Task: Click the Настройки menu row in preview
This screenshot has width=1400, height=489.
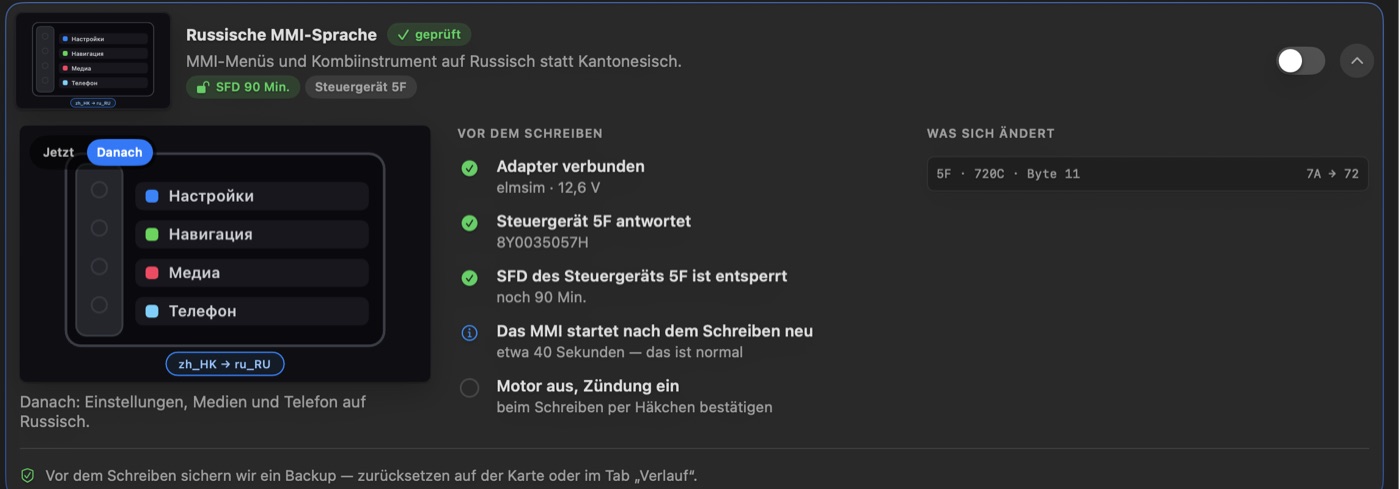Action: pyautogui.click(x=252, y=197)
